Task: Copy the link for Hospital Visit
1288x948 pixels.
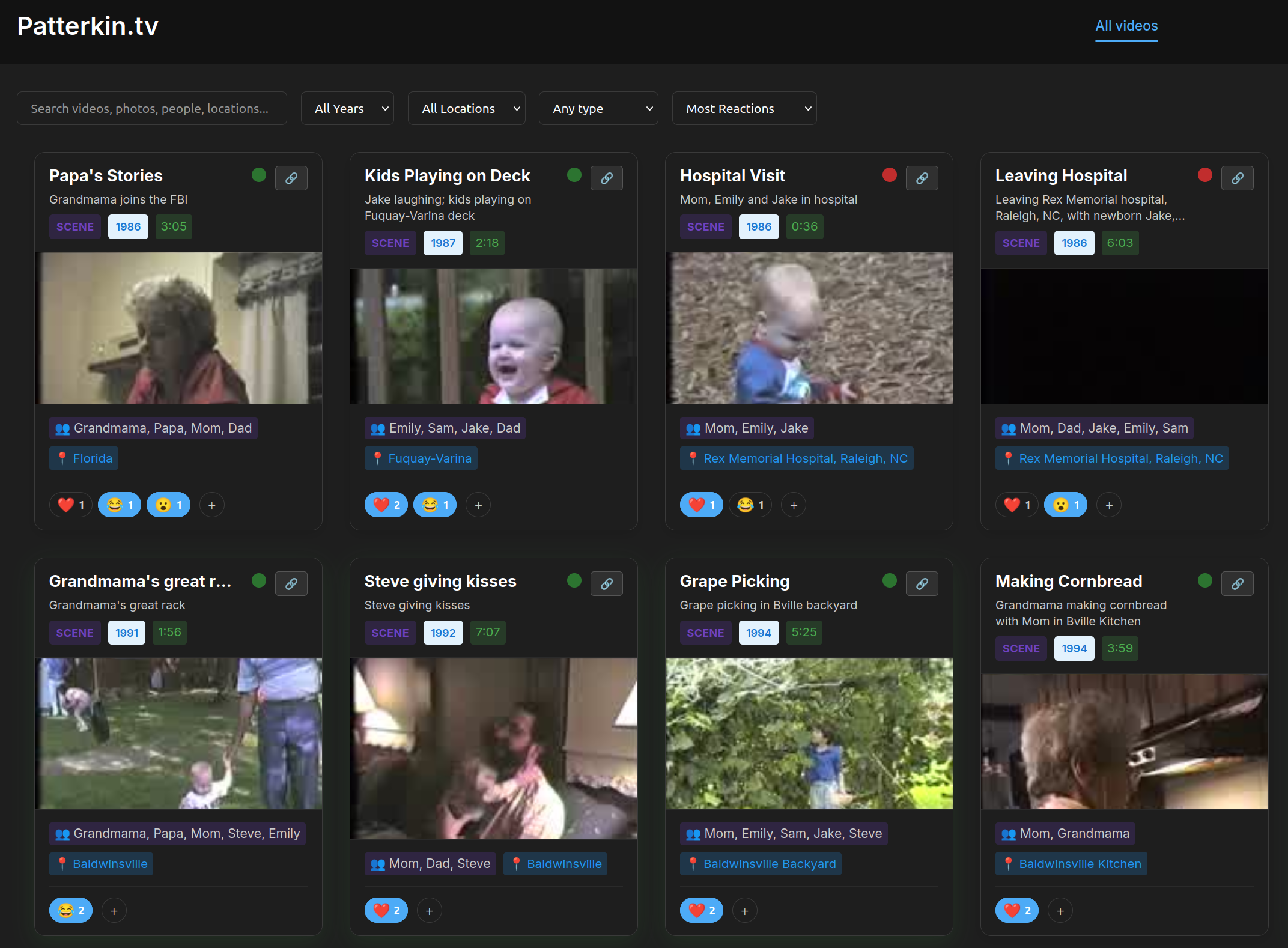Action: [x=922, y=178]
